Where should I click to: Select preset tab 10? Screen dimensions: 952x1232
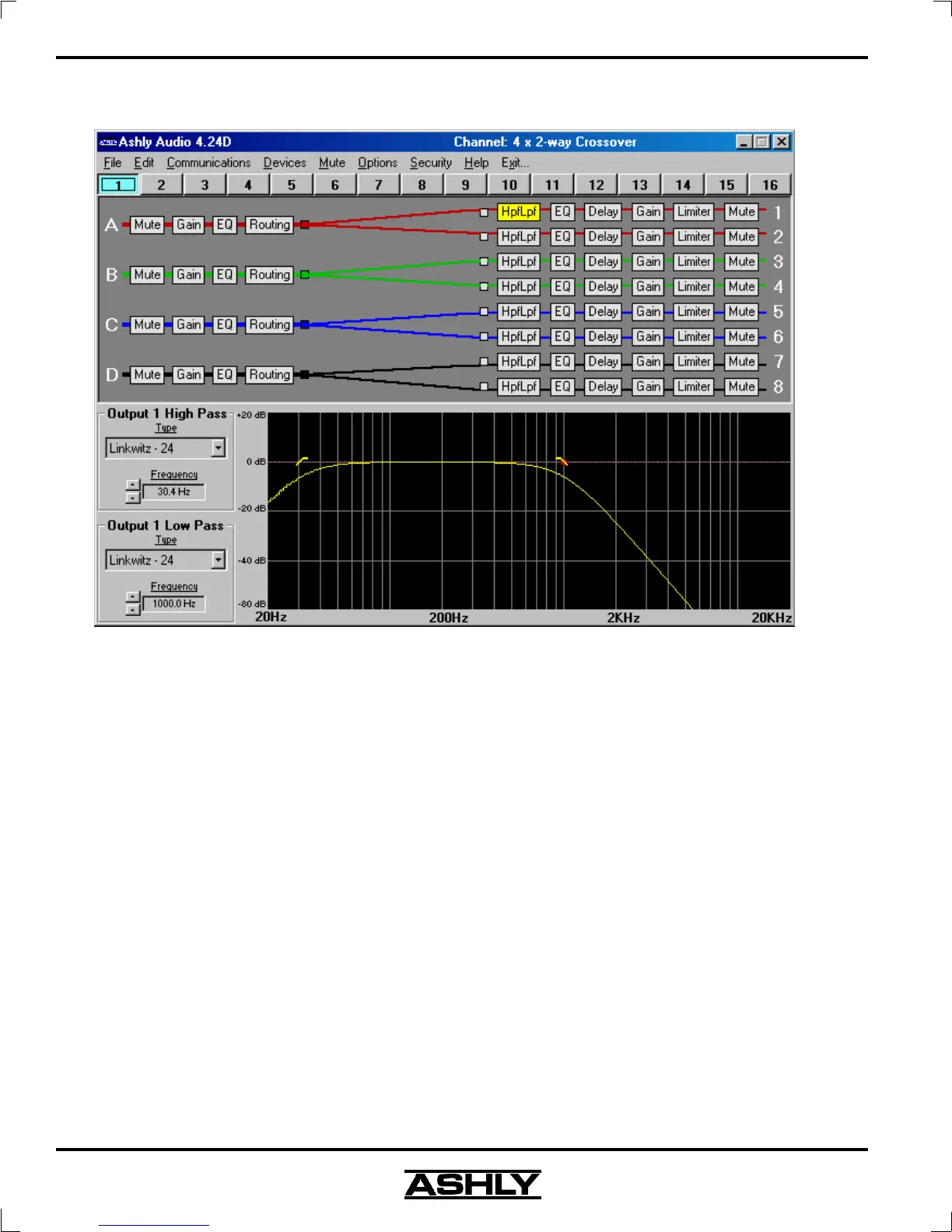coord(509,185)
